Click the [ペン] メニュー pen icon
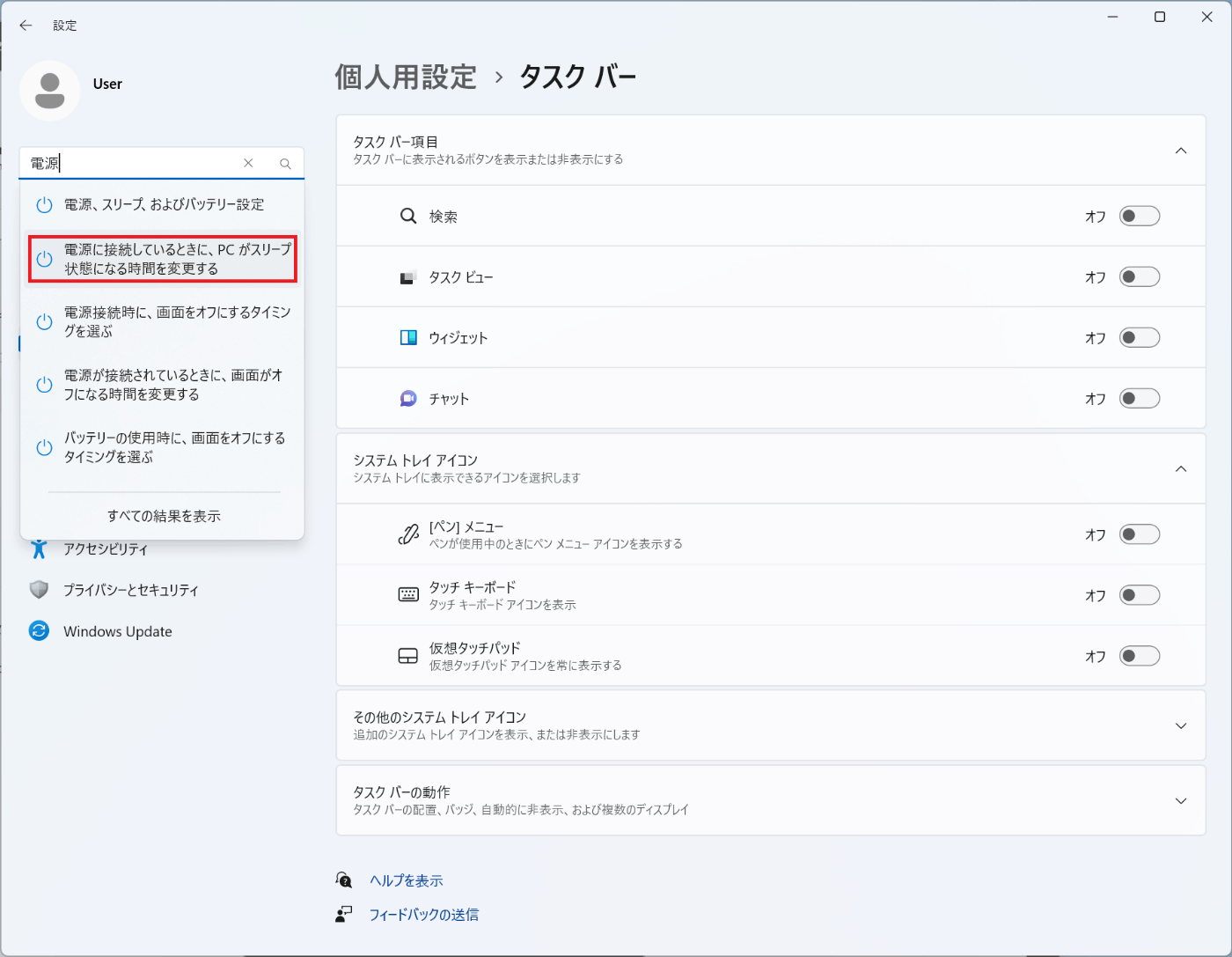The height and width of the screenshot is (957, 1232). tap(408, 534)
